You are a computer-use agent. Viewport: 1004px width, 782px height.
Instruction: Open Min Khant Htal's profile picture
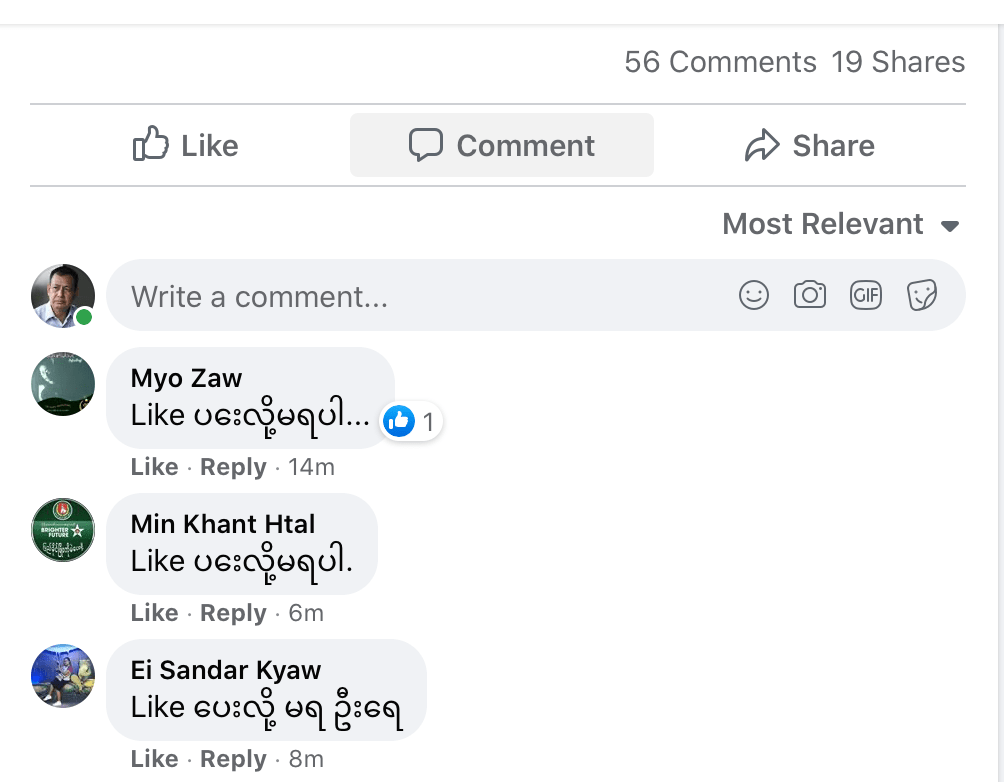63,529
